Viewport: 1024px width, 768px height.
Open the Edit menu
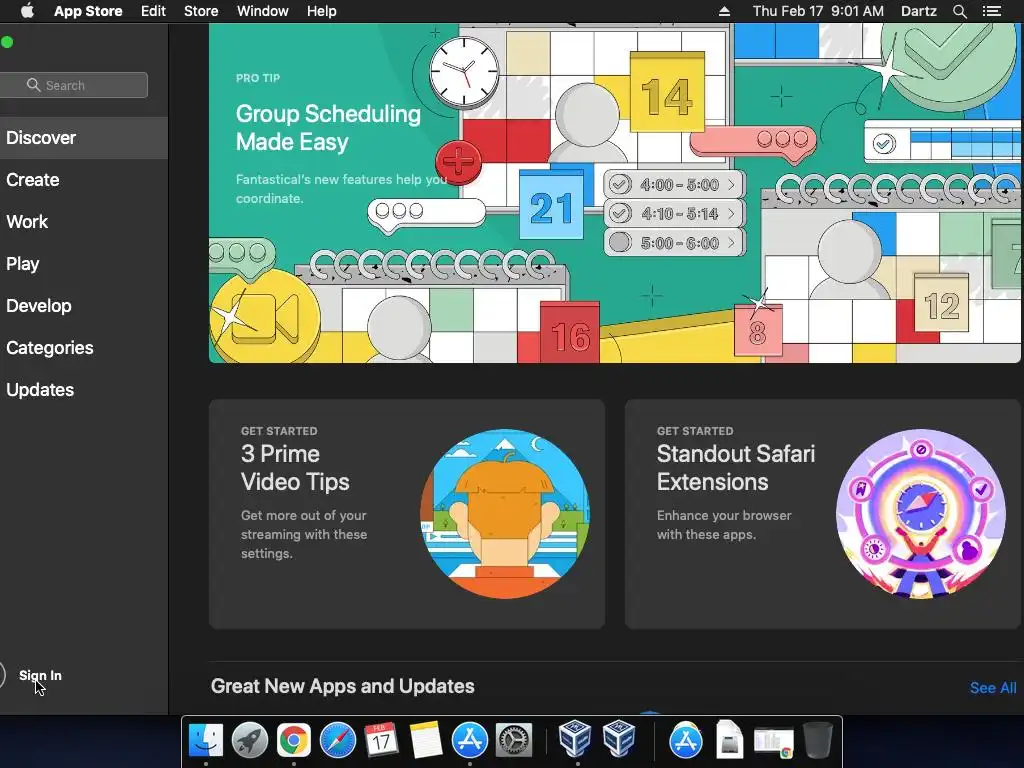pyautogui.click(x=153, y=11)
